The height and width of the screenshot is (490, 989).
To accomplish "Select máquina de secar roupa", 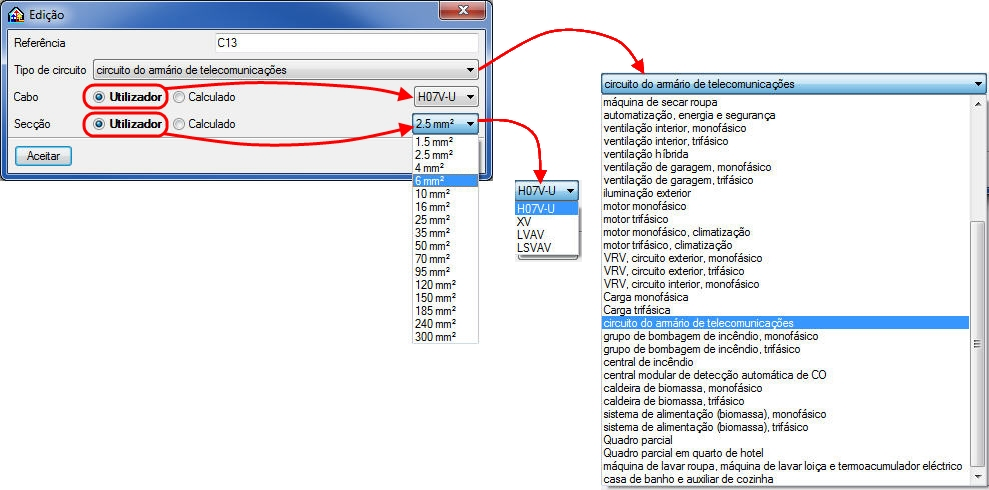I will [785, 102].
